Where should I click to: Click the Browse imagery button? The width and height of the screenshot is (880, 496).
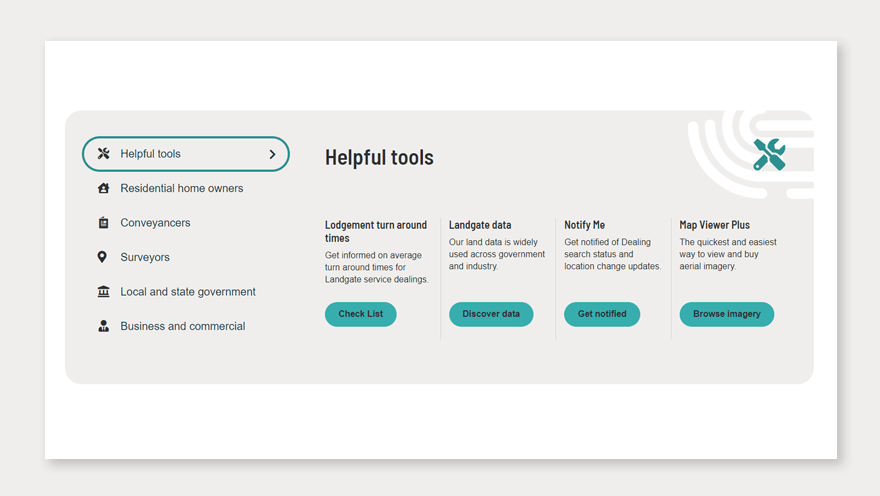(x=726, y=314)
